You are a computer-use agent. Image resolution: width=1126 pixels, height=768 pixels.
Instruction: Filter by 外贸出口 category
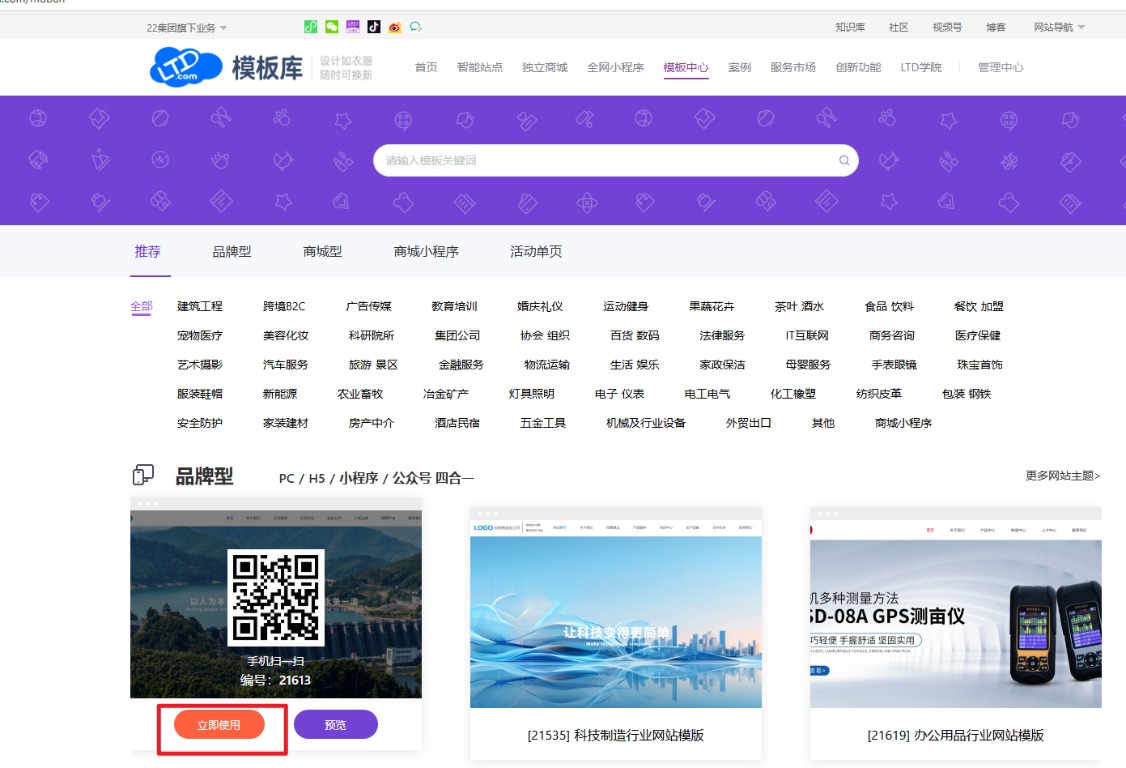[x=748, y=423]
